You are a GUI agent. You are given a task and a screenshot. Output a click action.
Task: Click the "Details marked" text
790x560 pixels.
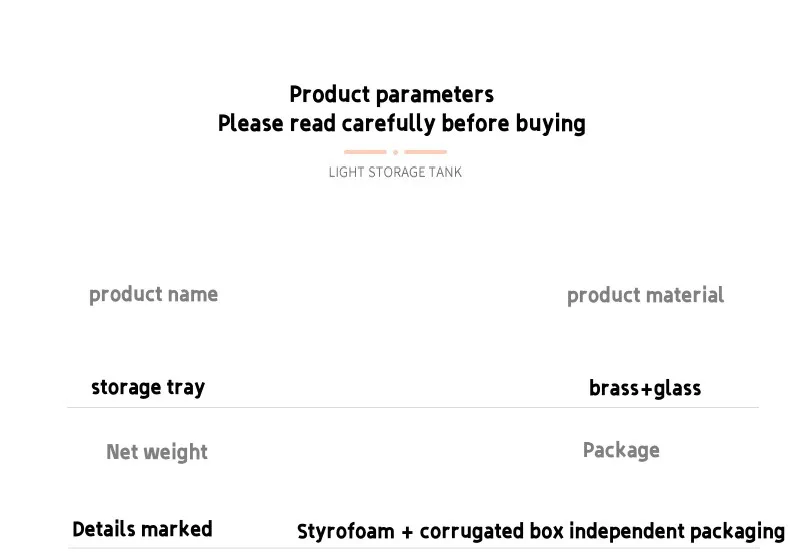(x=142, y=529)
